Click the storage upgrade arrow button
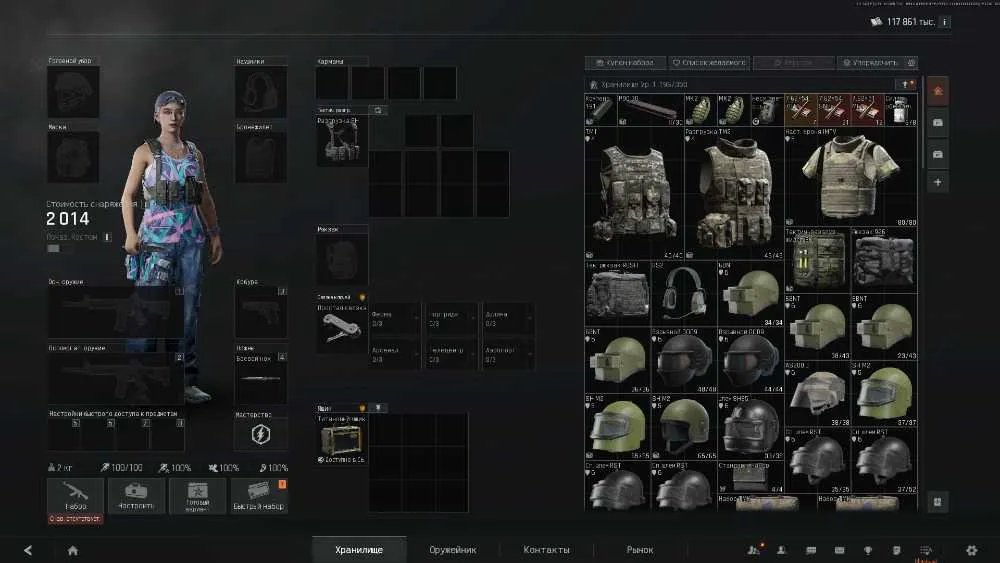 [x=906, y=84]
